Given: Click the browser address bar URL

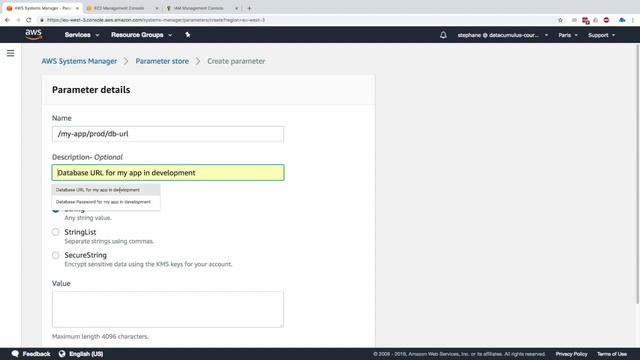Looking at the screenshot, I should 156,20.
